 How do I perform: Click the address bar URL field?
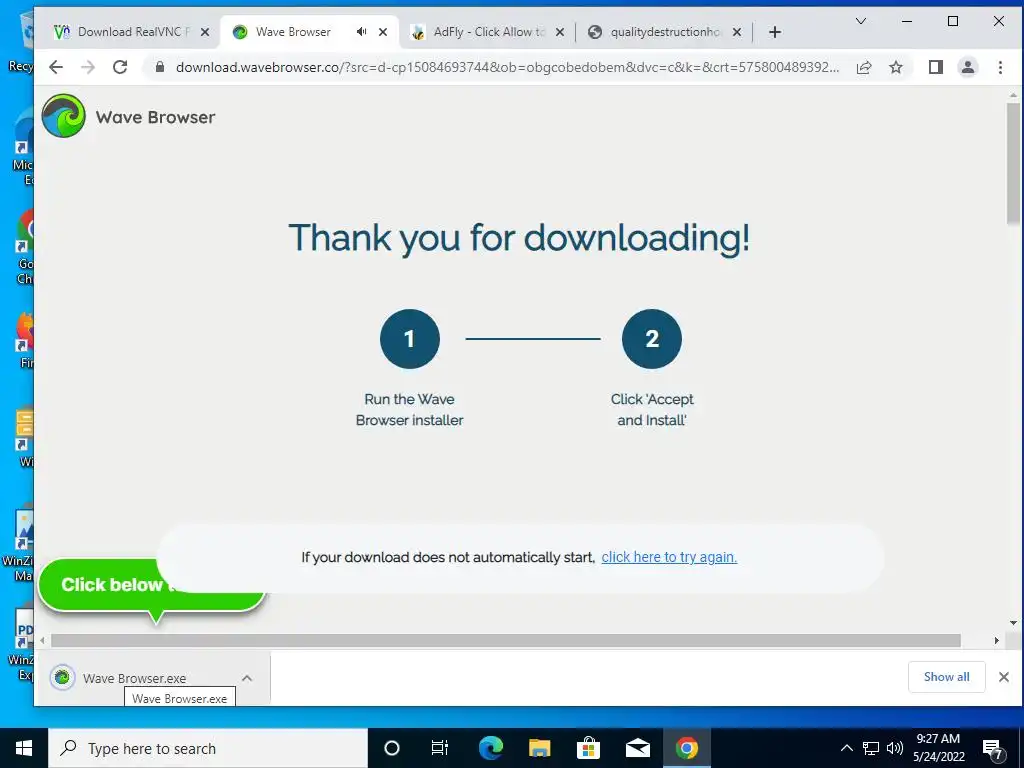507,67
